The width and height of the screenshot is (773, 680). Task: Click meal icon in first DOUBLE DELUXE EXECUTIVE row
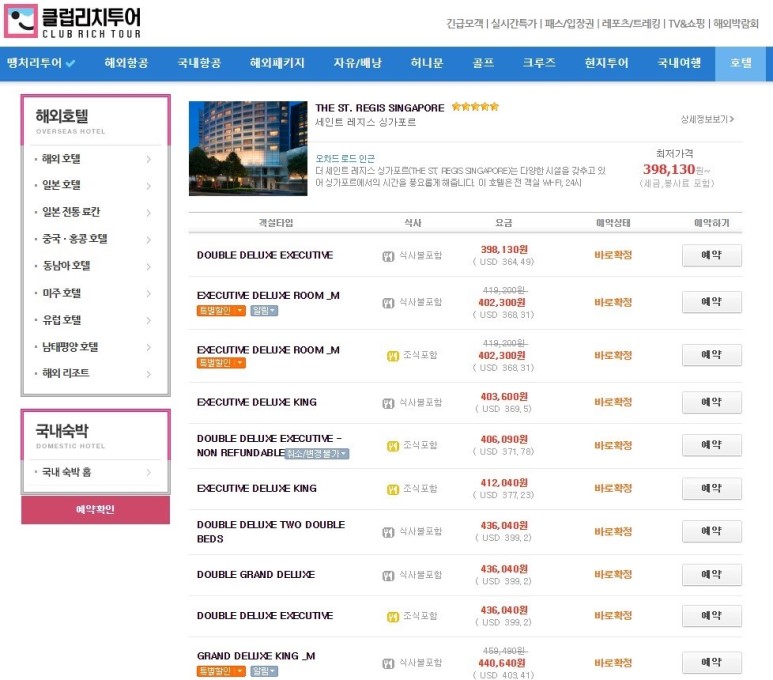(388, 256)
